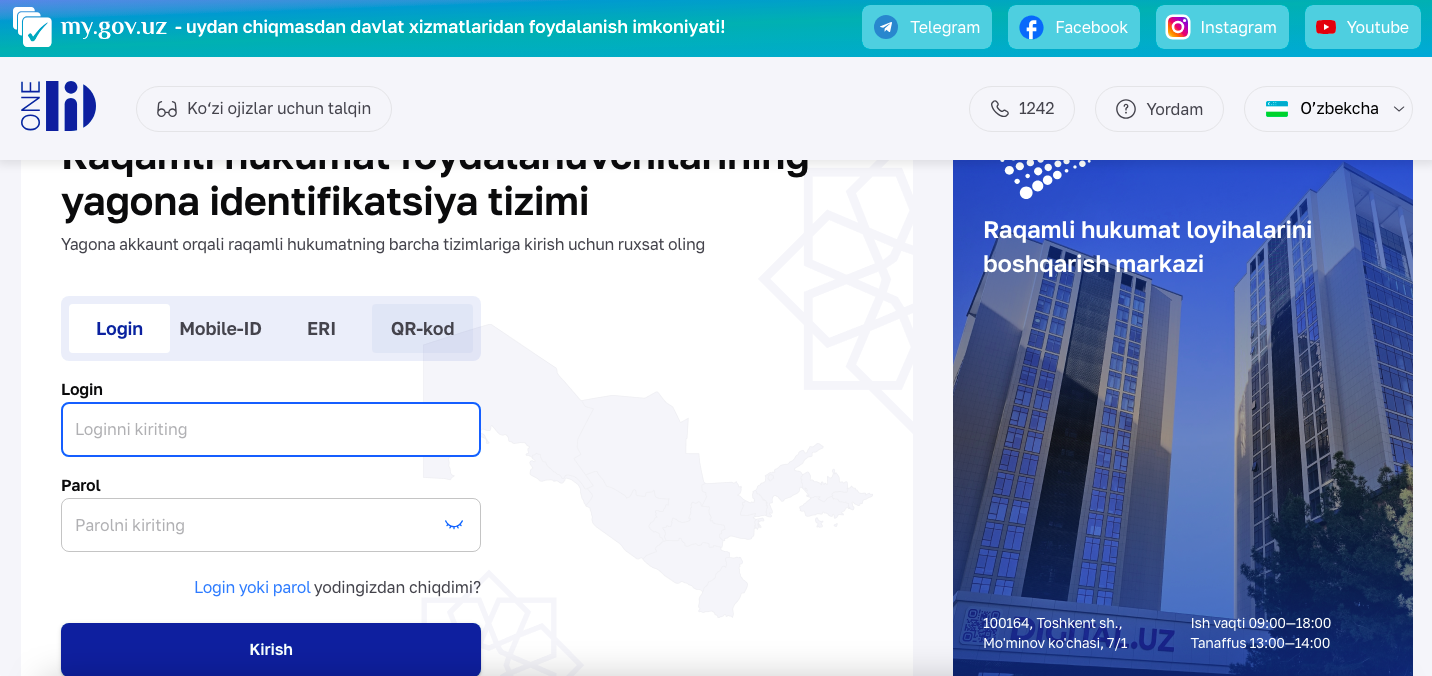1432x676 pixels.
Task: Switch to the ERI tab
Action: pyautogui.click(x=321, y=329)
